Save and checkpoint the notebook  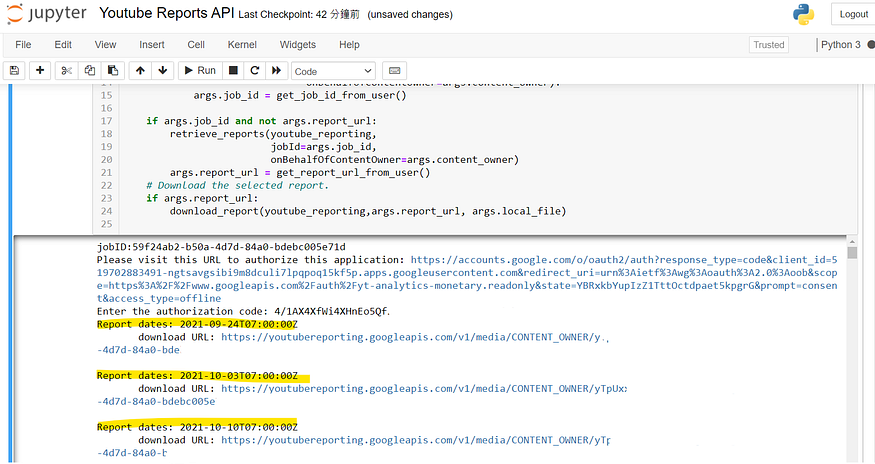click(x=15, y=70)
